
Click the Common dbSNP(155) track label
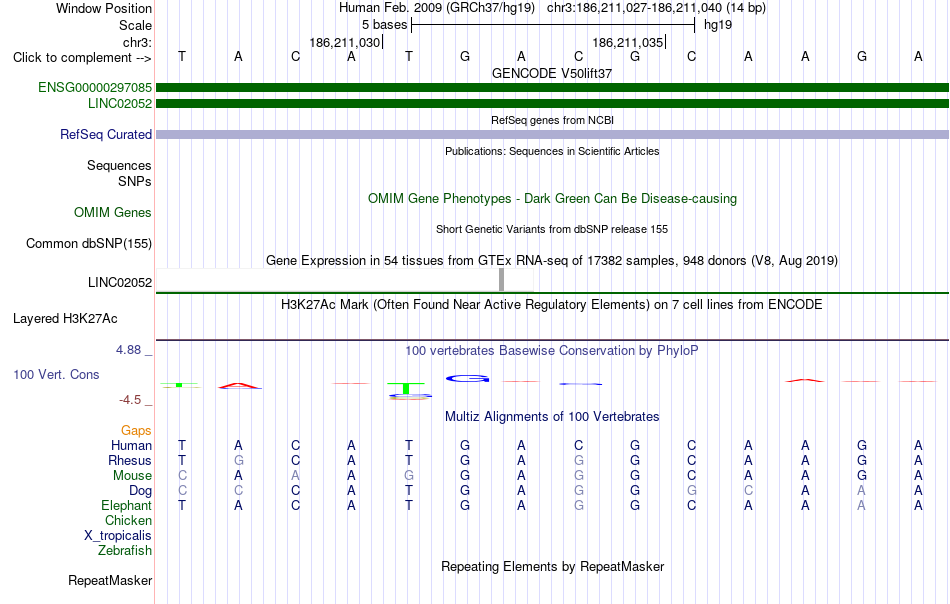click(x=89, y=244)
